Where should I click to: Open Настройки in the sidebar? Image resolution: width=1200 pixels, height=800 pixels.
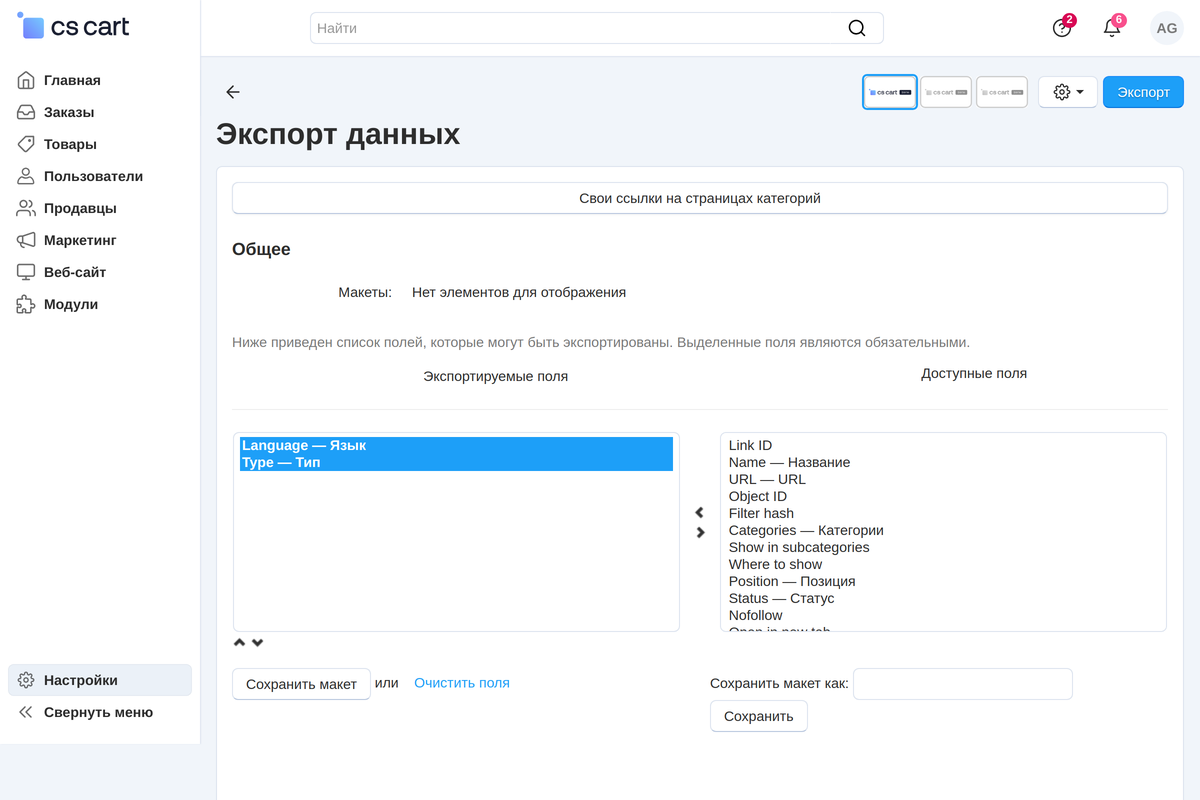click(x=100, y=680)
